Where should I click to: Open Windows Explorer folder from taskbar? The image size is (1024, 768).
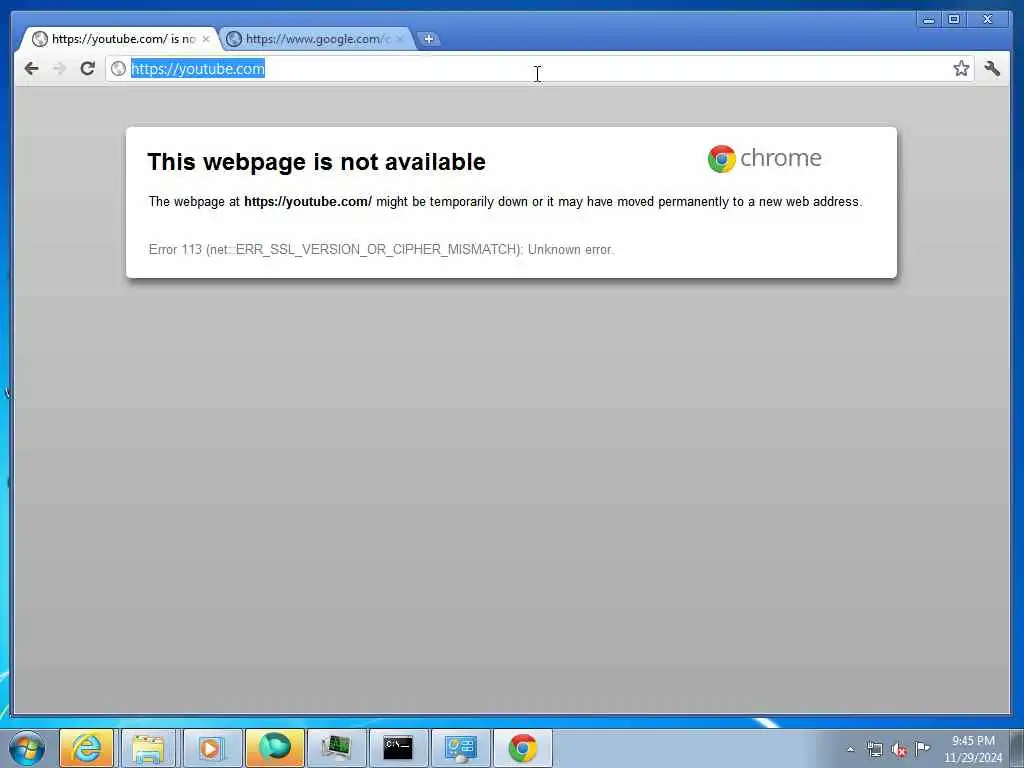[x=148, y=748]
